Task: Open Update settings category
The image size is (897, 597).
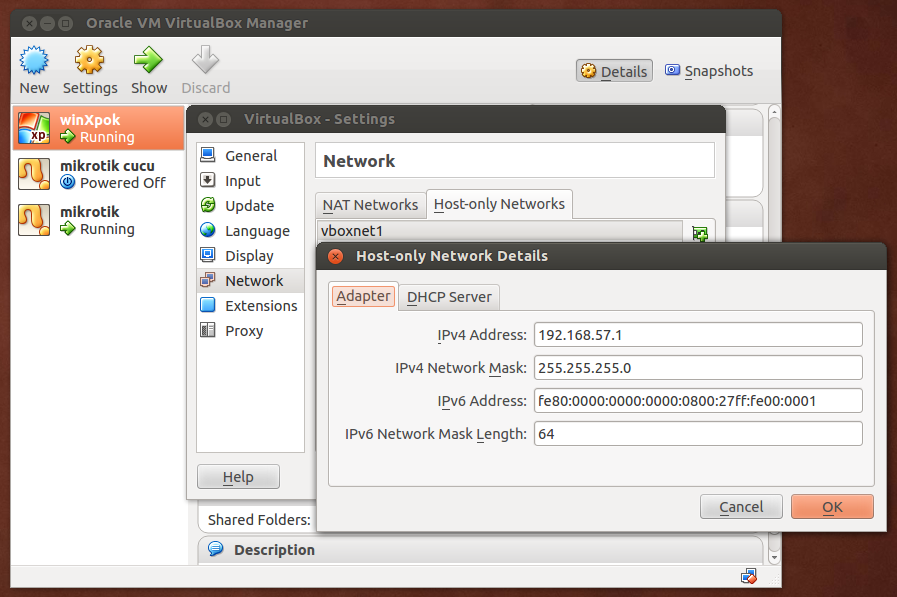Action: [x=251, y=205]
